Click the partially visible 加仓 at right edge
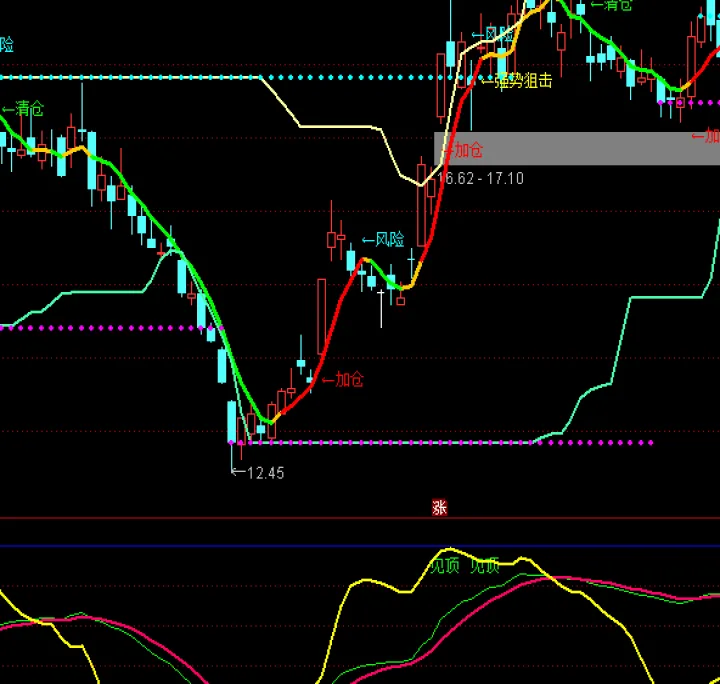Screen dimensions: 720x684 (706, 136)
